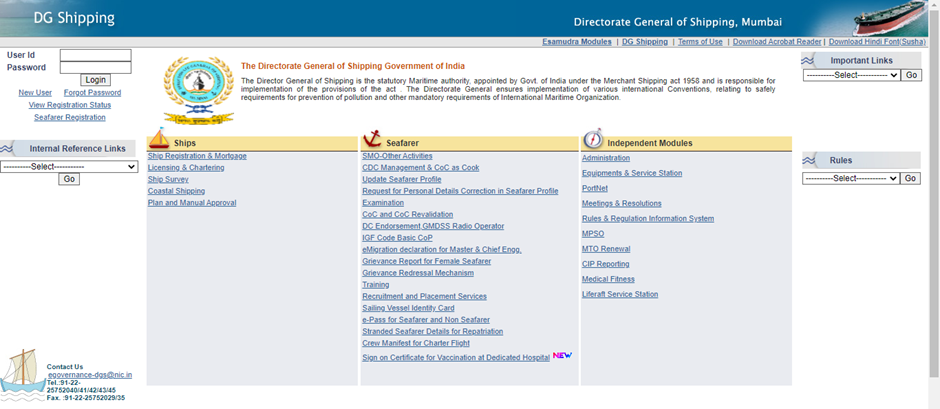Open Equipments & Service Station link
This screenshot has width=940, height=409.
coord(632,173)
